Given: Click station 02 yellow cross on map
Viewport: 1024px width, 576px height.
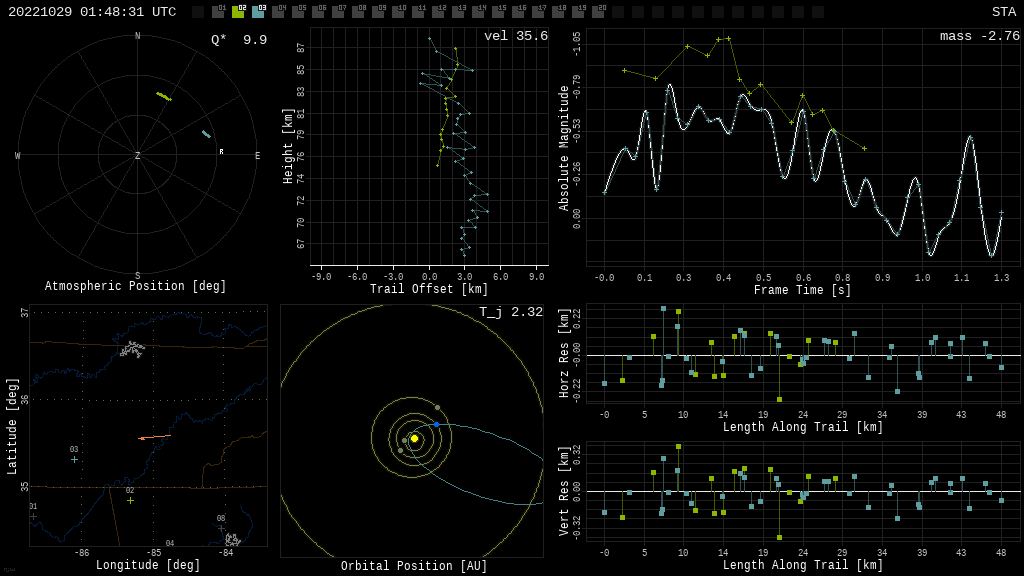Looking at the screenshot, I should (130, 500).
